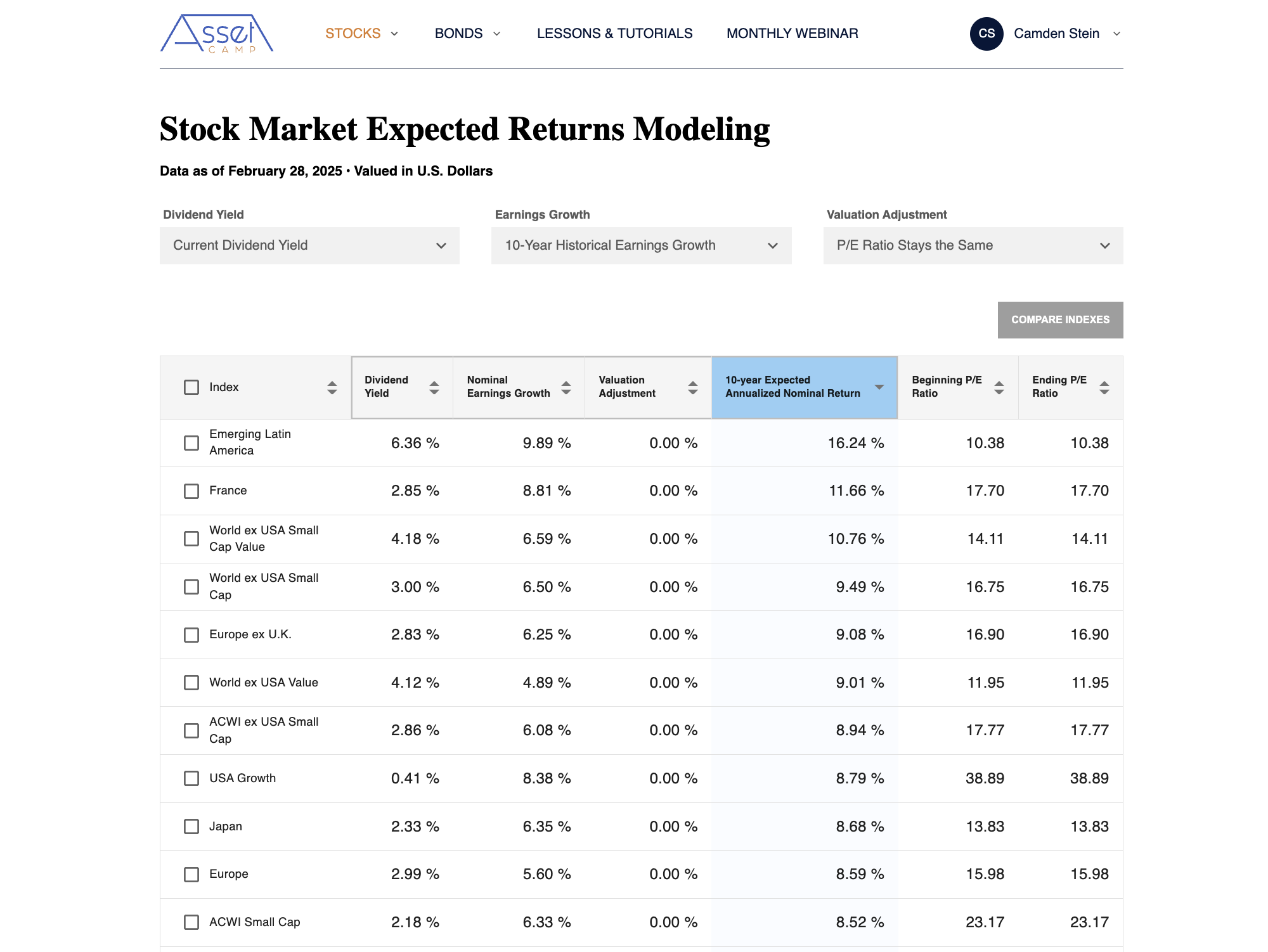This screenshot has height=952, width=1268.
Task: Toggle sort on 10-year Expected Return arrow
Action: click(879, 387)
